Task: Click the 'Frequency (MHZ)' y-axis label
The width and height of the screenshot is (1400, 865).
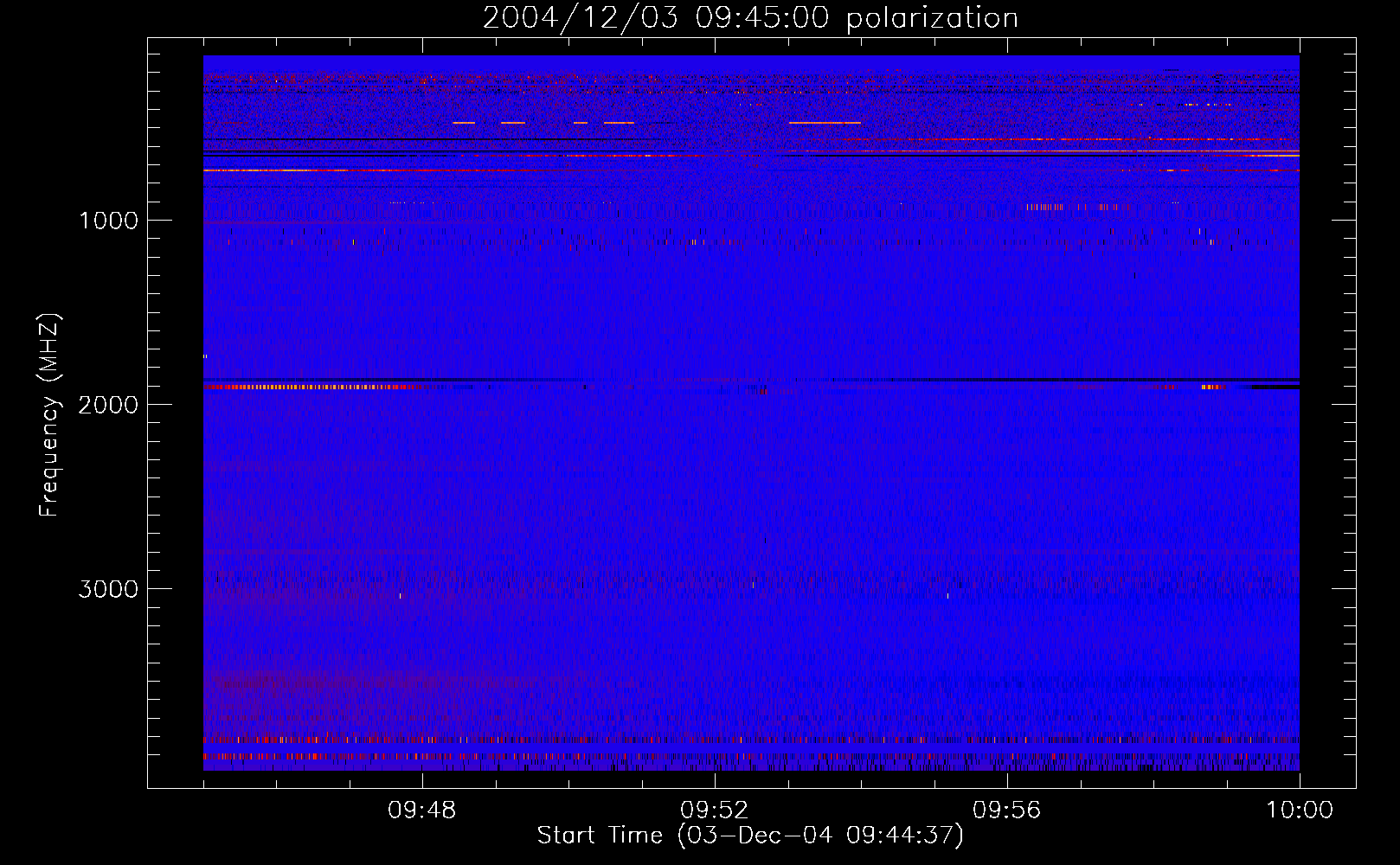Action: pyautogui.click(x=49, y=415)
